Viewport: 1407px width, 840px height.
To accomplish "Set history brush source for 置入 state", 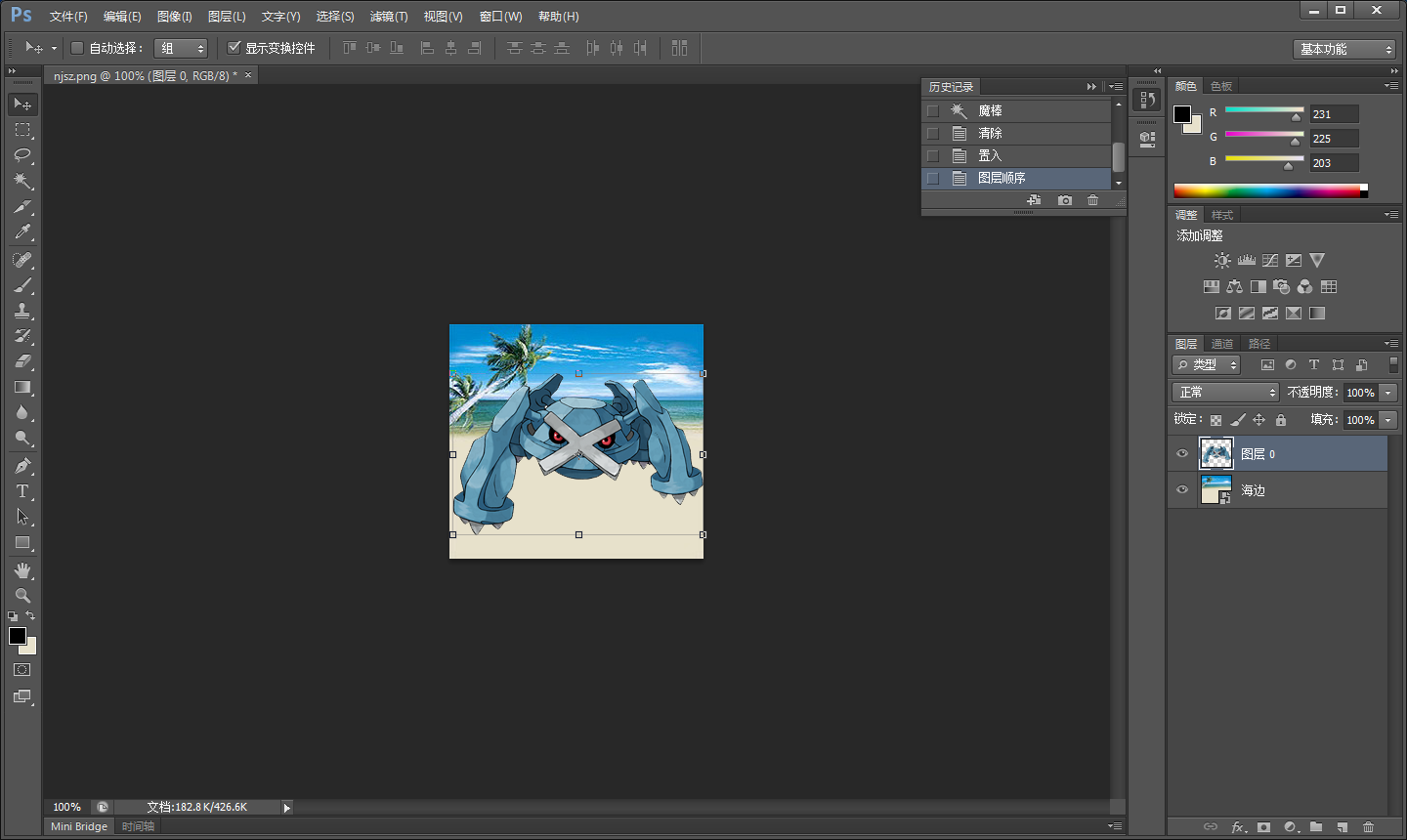I will coord(933,156).
